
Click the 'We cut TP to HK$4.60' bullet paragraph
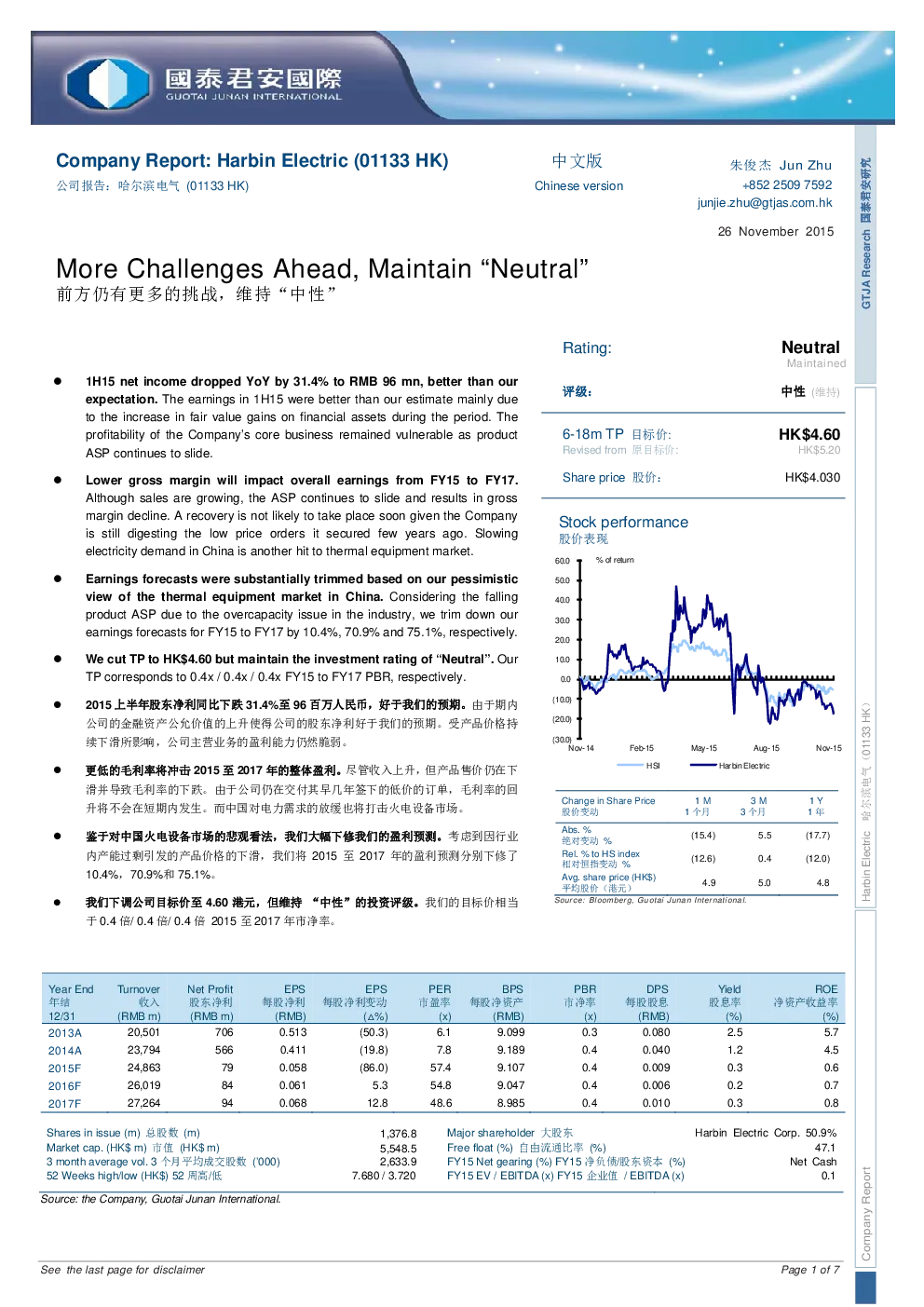point(302,668)
